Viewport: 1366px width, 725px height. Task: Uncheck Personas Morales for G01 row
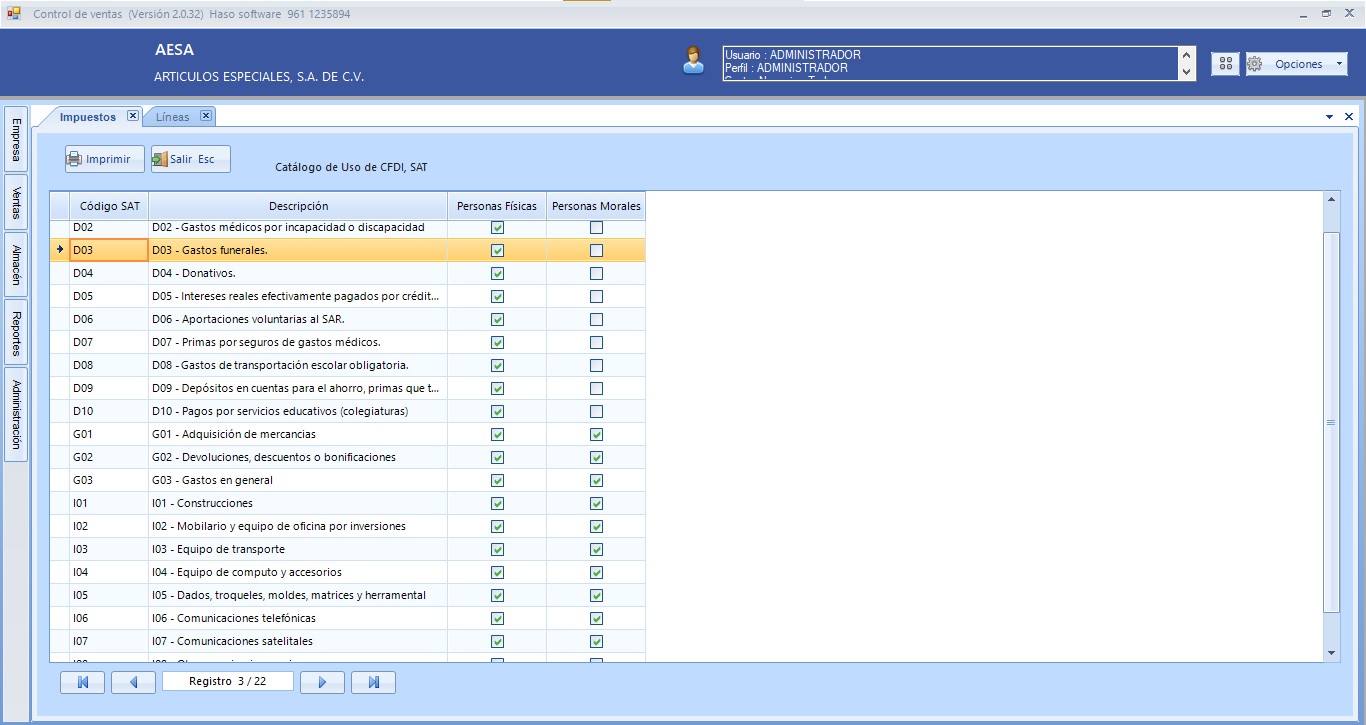click(596, 435)
